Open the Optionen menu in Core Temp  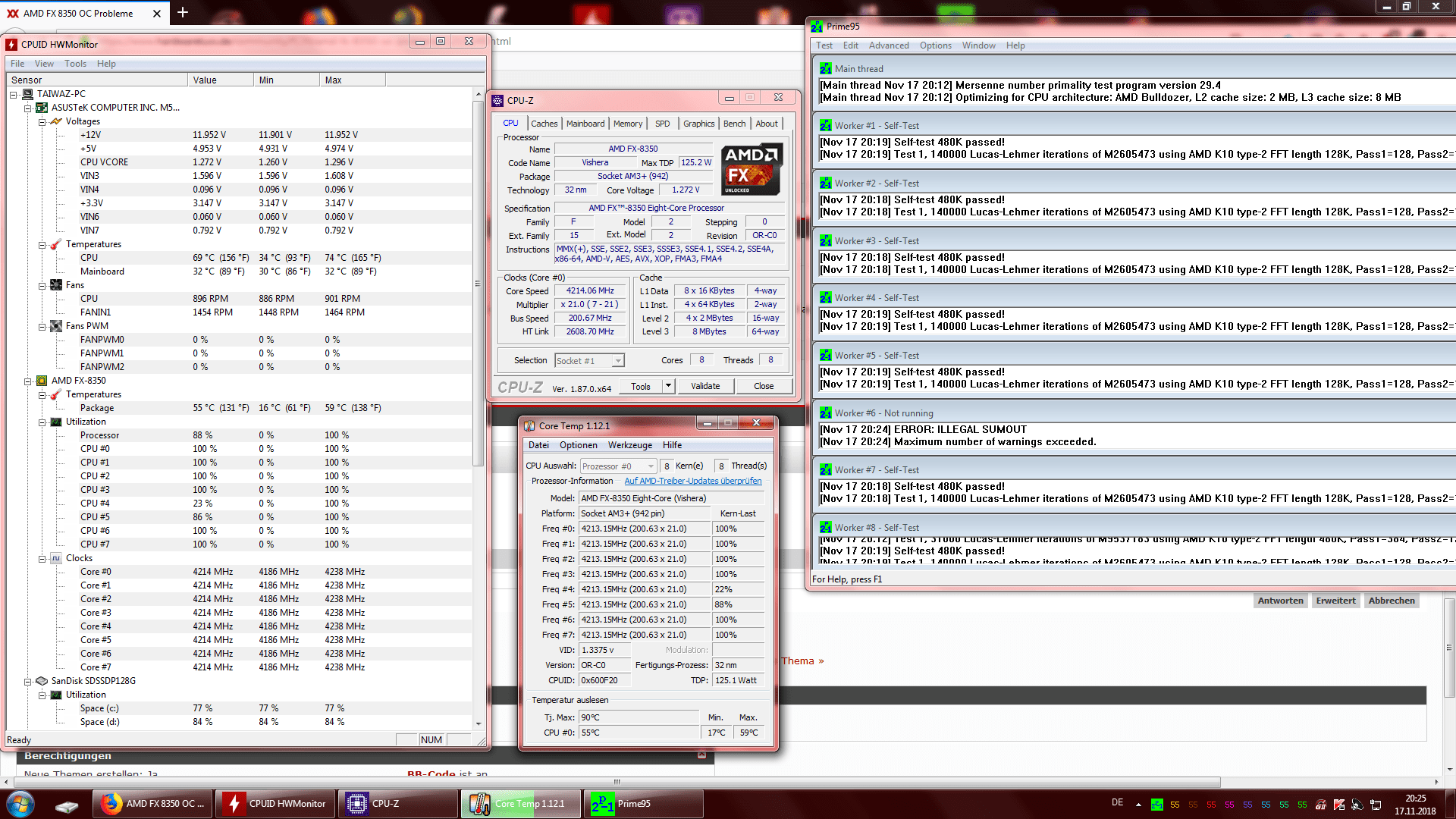[x=578, y=445]
